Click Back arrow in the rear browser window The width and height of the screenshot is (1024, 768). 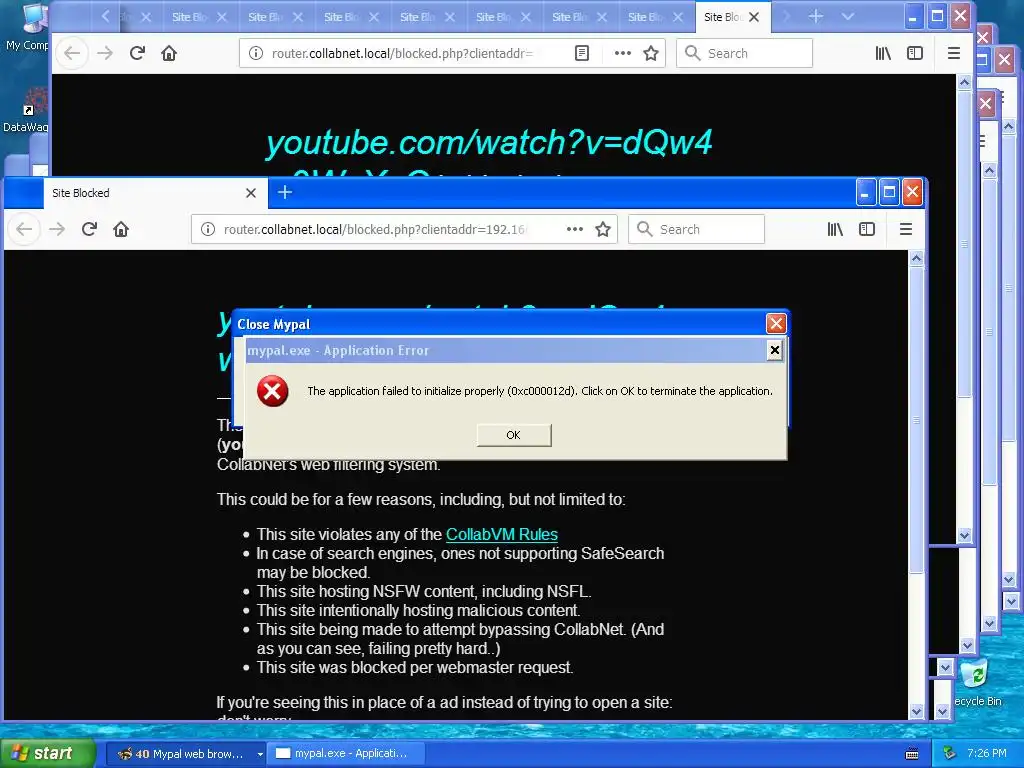coord(72,54)
